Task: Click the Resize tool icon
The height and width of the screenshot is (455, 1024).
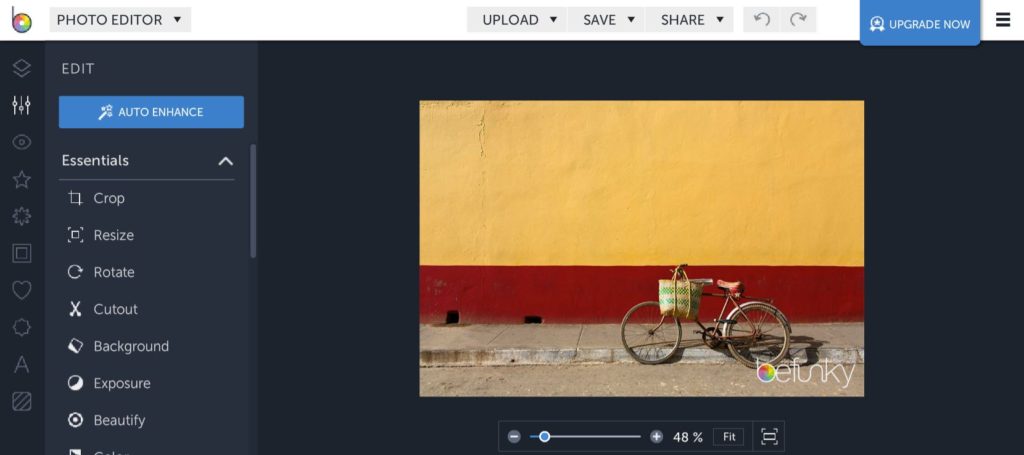Action: [76, 235]
